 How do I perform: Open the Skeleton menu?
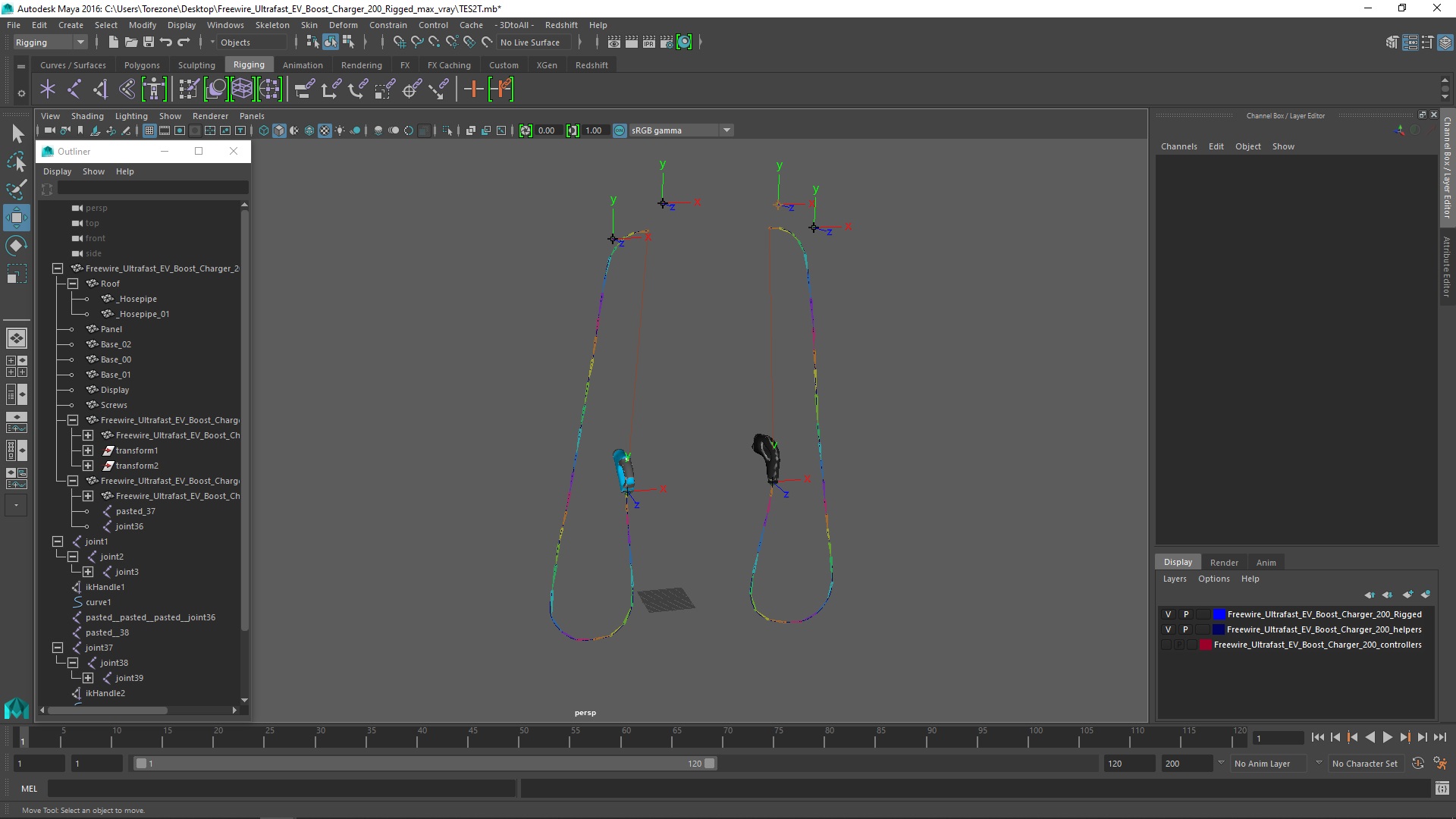[271, 25]
